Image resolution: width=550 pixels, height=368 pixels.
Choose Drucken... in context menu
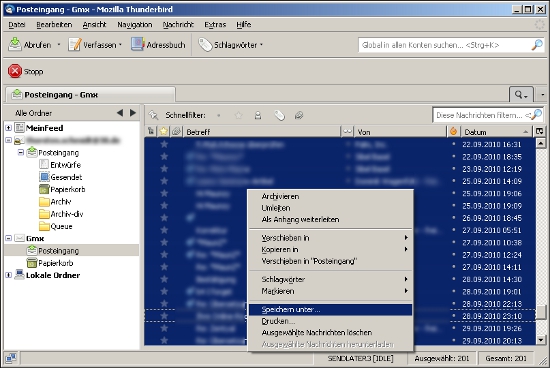point(330,321)
